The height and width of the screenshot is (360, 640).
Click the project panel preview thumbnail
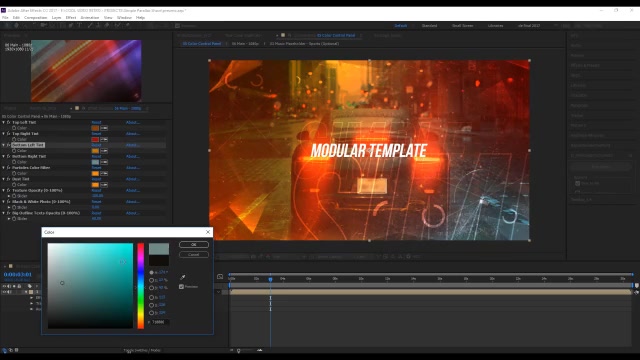[86, 71]
